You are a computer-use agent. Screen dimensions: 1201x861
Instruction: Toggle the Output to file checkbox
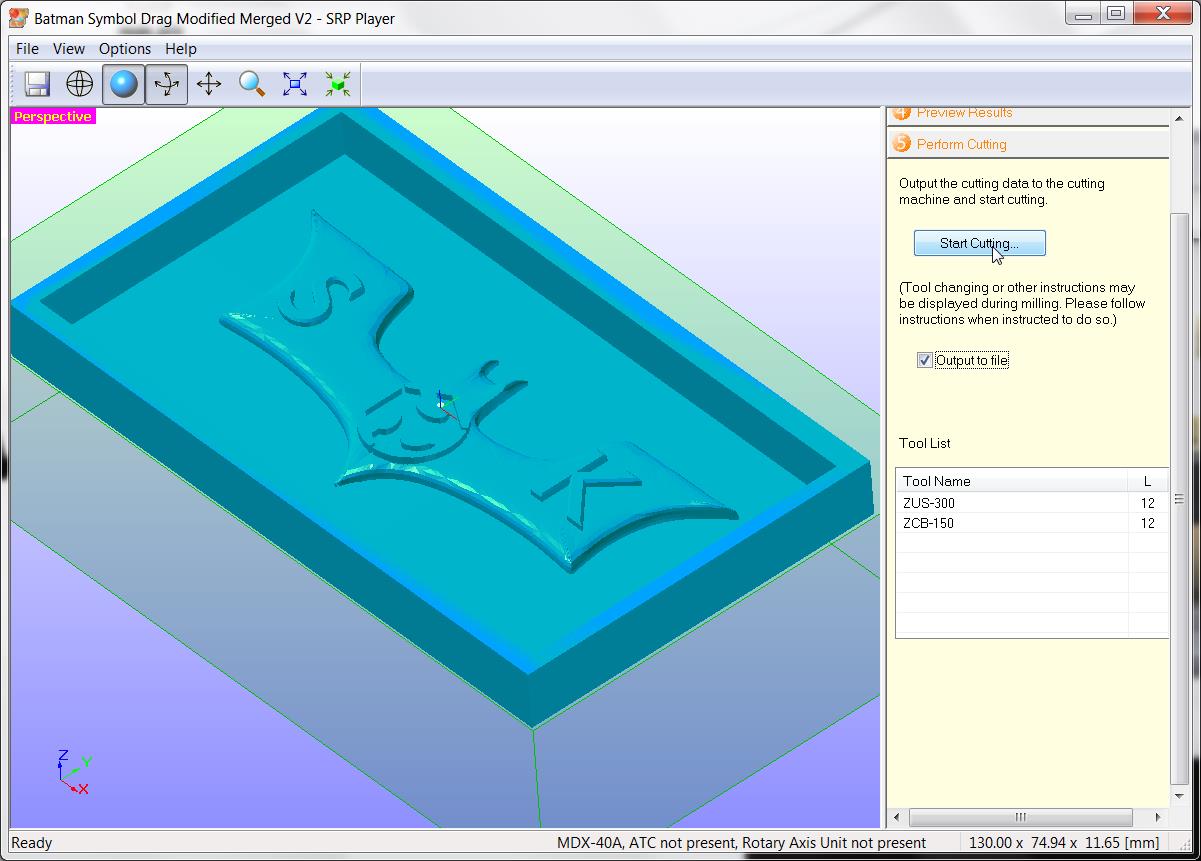point(924,361)
